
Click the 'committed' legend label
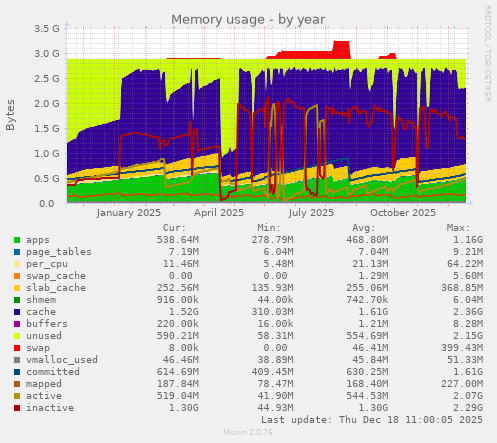coord(53,372)
